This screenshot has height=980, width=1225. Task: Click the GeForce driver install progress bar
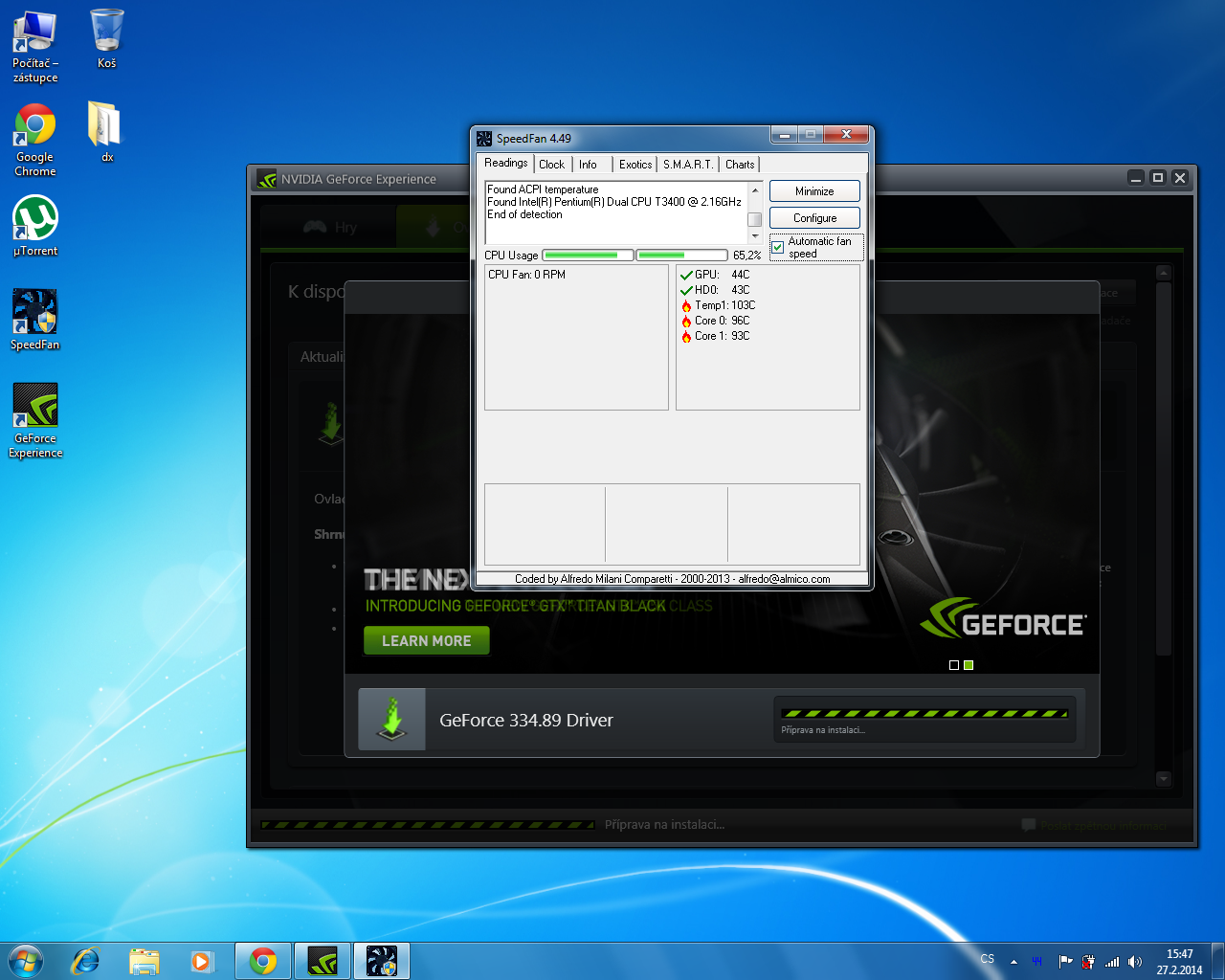click(924, 714)
